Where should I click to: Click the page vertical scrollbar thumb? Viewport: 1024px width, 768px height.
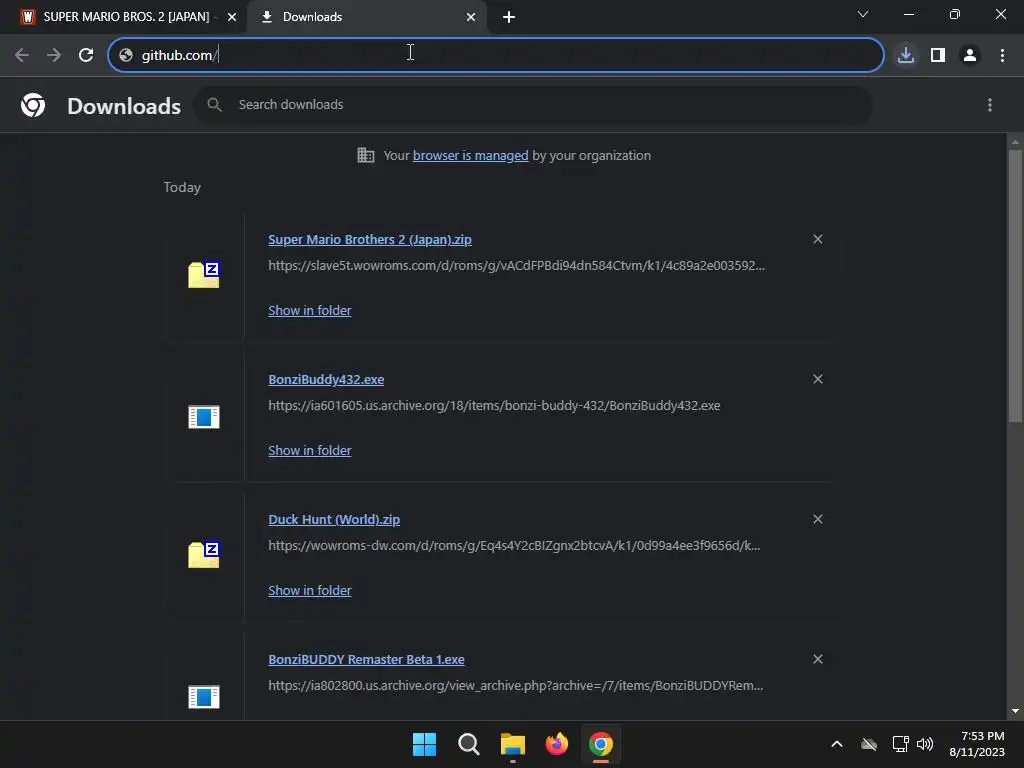[1015, 286]
